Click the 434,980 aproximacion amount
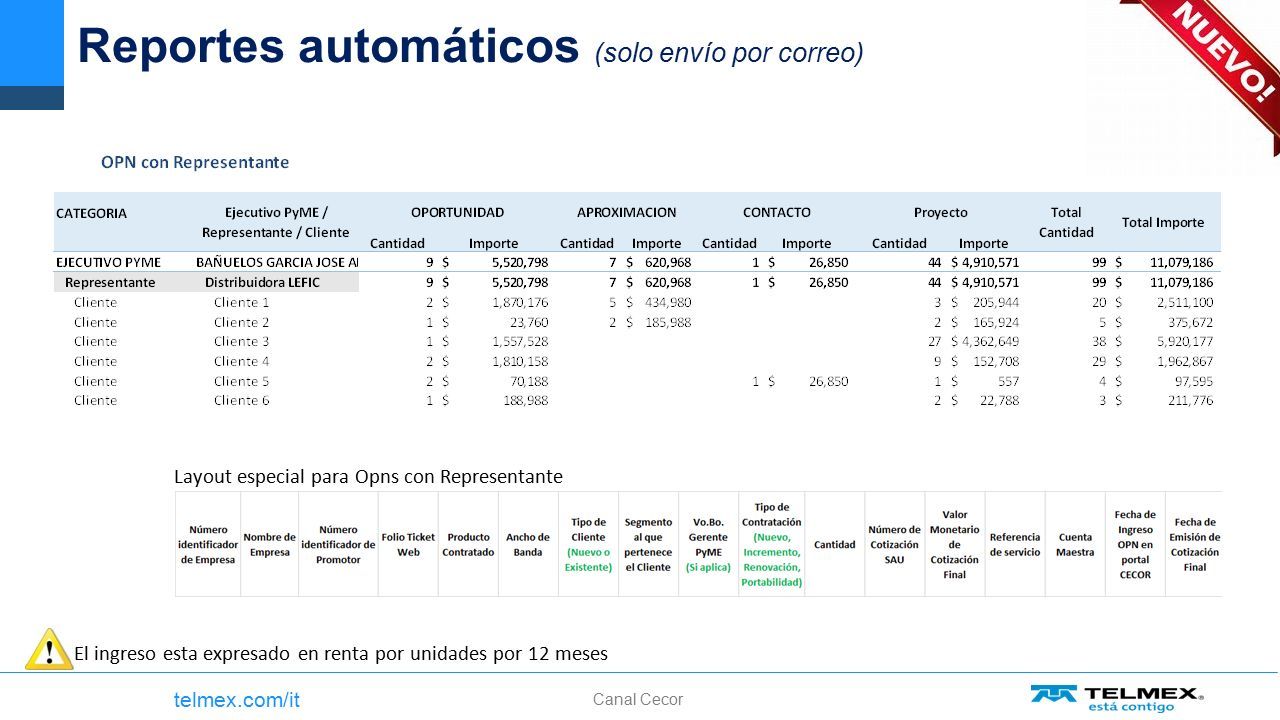The height and width of the screenshot is (720, 1280). [x=667, y=302]
